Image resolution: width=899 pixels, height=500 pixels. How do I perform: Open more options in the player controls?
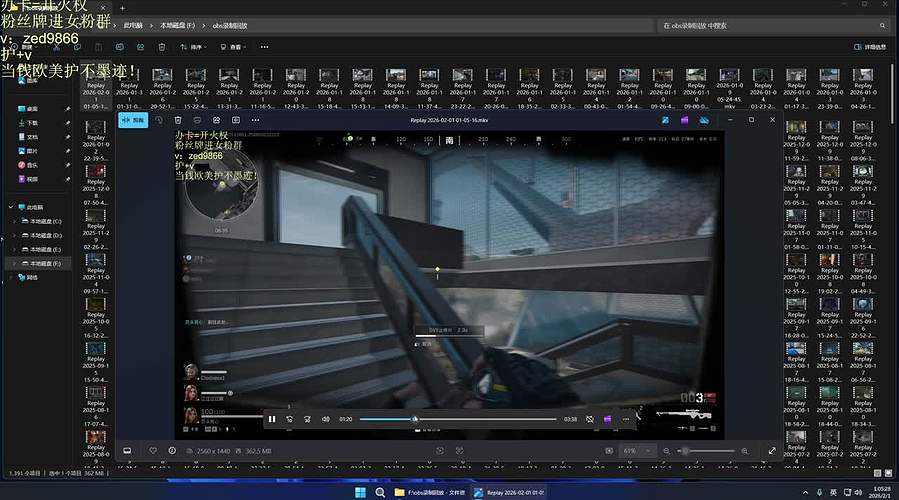pos(626,419)
